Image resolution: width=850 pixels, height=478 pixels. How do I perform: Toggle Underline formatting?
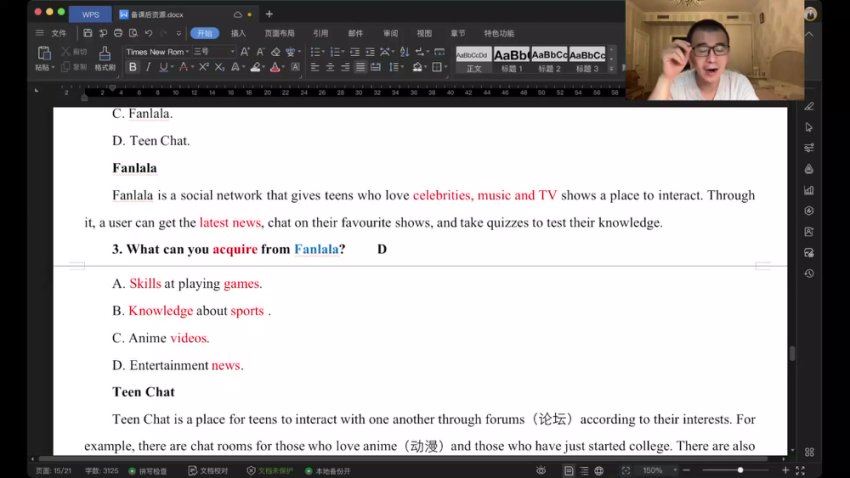point(163,67)
